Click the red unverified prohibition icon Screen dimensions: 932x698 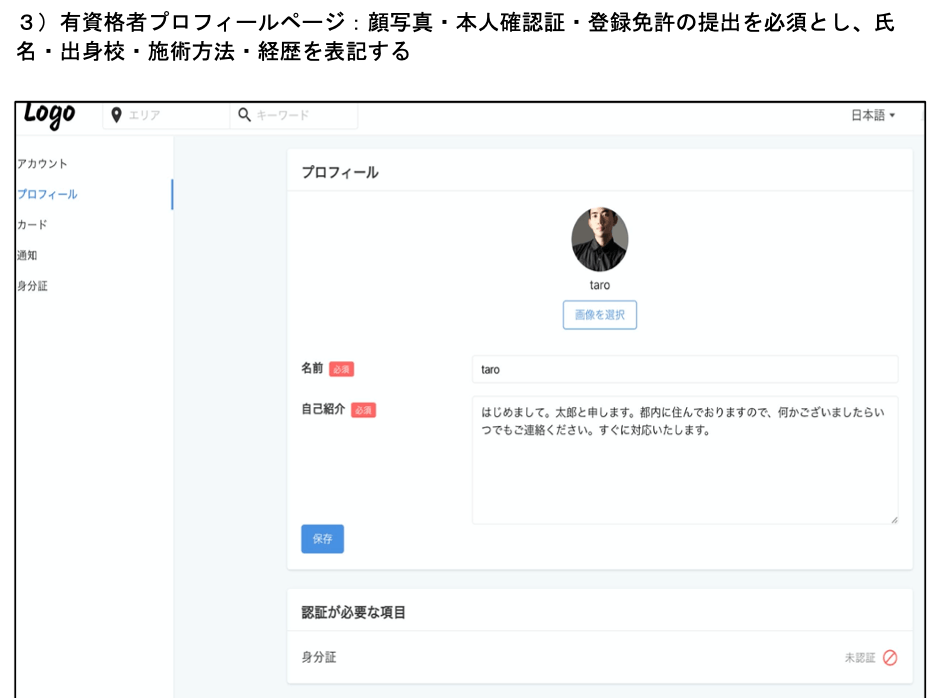tap(889, 658)
